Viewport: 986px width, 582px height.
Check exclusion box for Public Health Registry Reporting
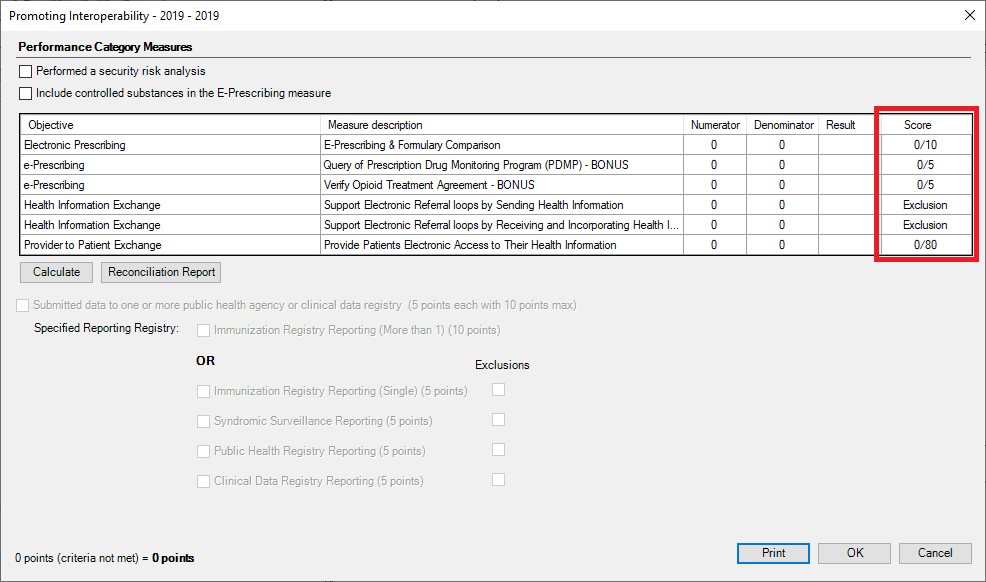click(x=499, y=449)
